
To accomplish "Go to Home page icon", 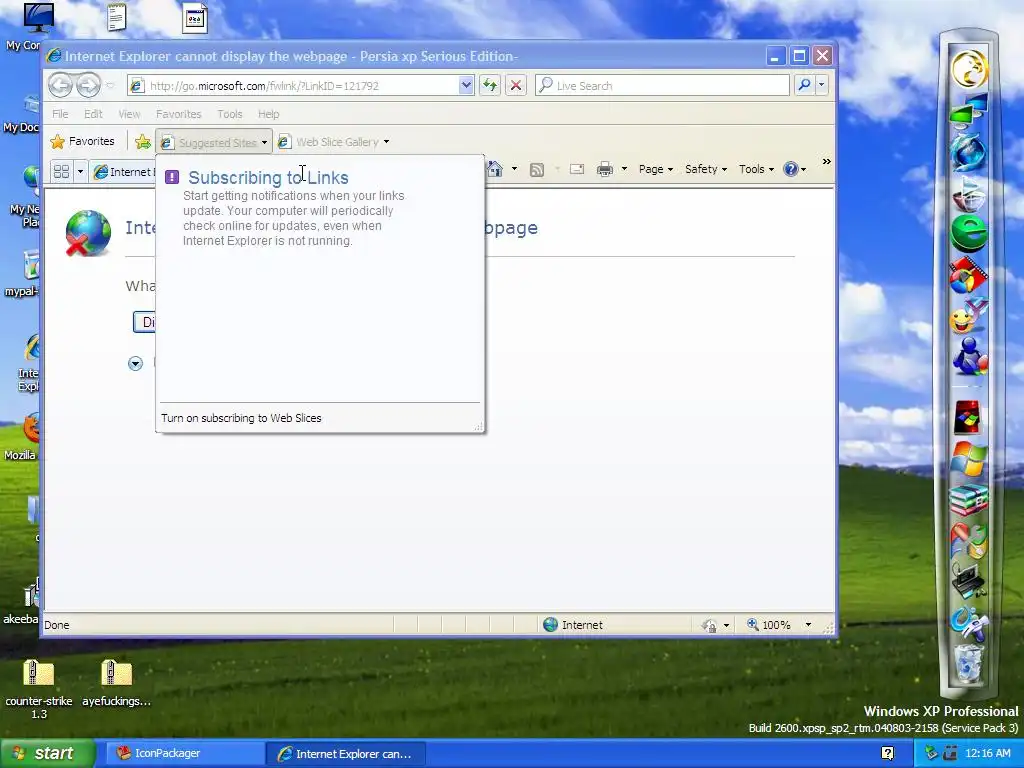I will (x=495, y=169).
